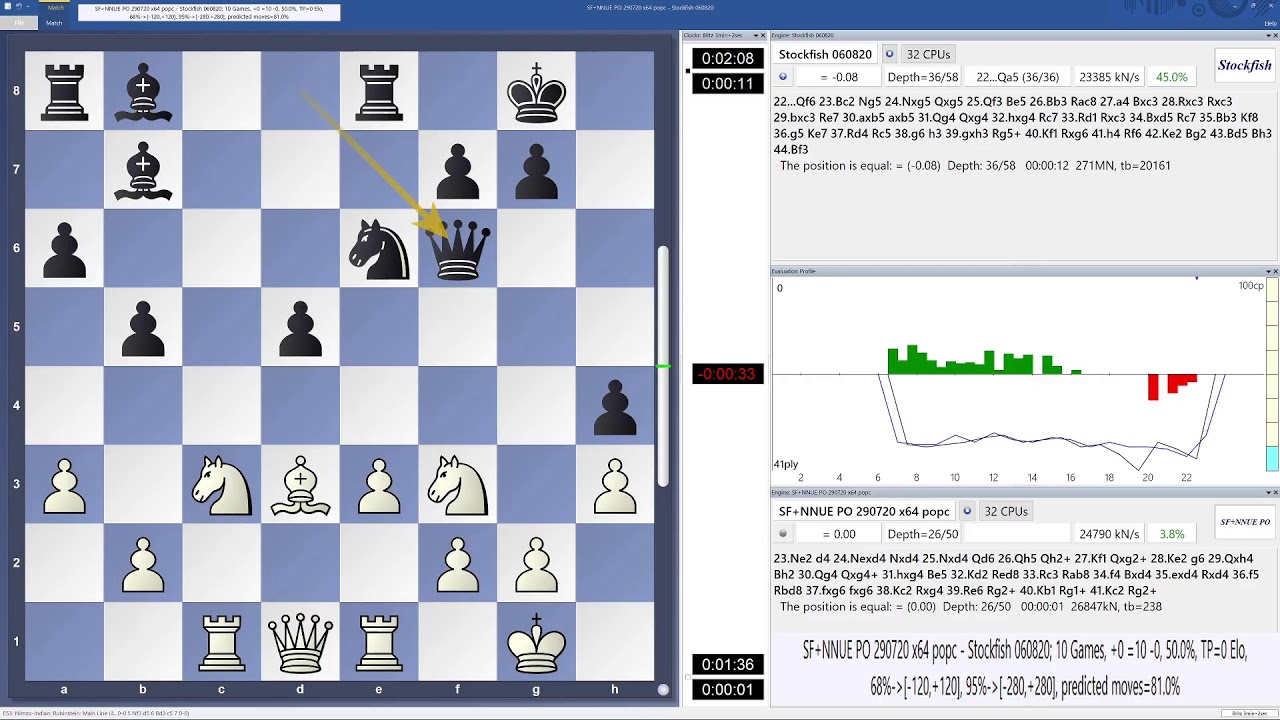Click the black knight on e6
1280x720 pixels.
coord(379,250)
